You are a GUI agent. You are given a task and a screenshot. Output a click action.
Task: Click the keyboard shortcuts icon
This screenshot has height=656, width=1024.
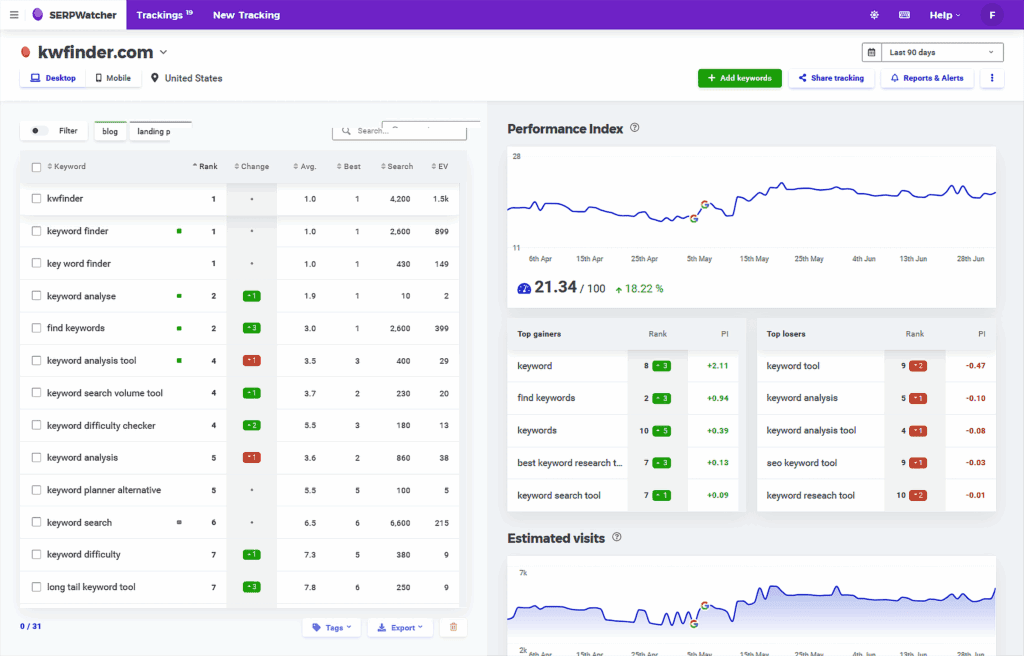904,15
